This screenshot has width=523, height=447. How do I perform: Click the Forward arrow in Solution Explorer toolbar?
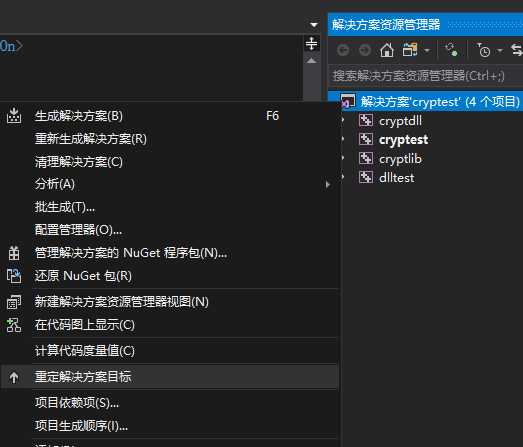[x=365, y=50]
